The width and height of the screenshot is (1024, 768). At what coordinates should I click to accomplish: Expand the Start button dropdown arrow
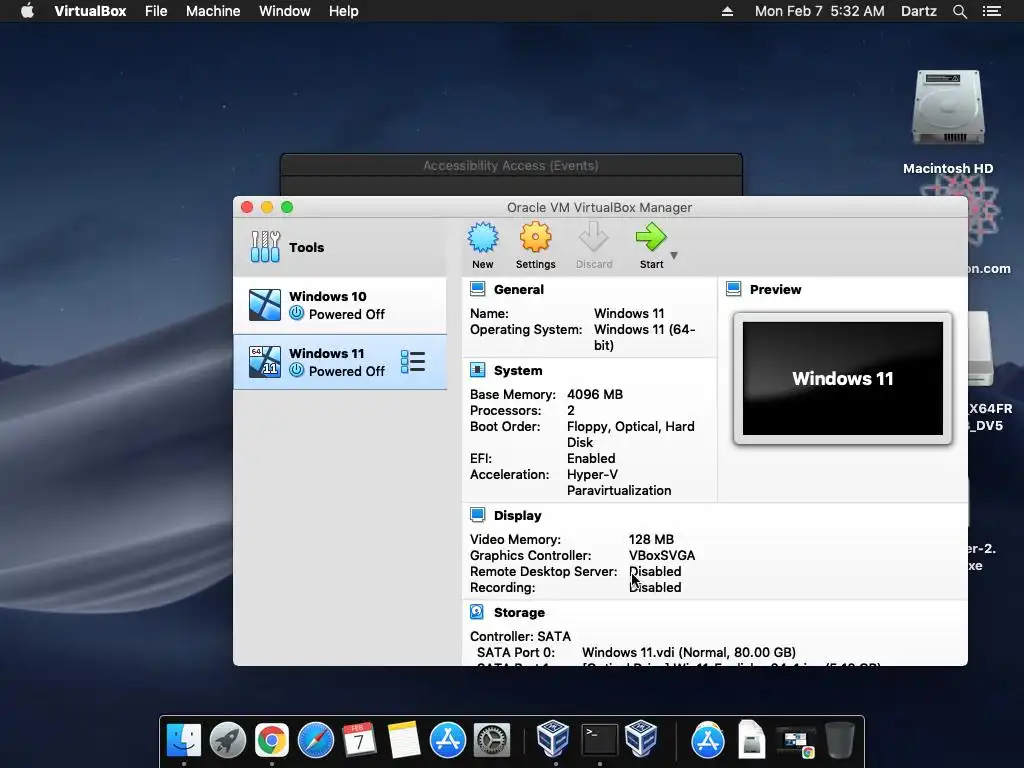(674, 255)
